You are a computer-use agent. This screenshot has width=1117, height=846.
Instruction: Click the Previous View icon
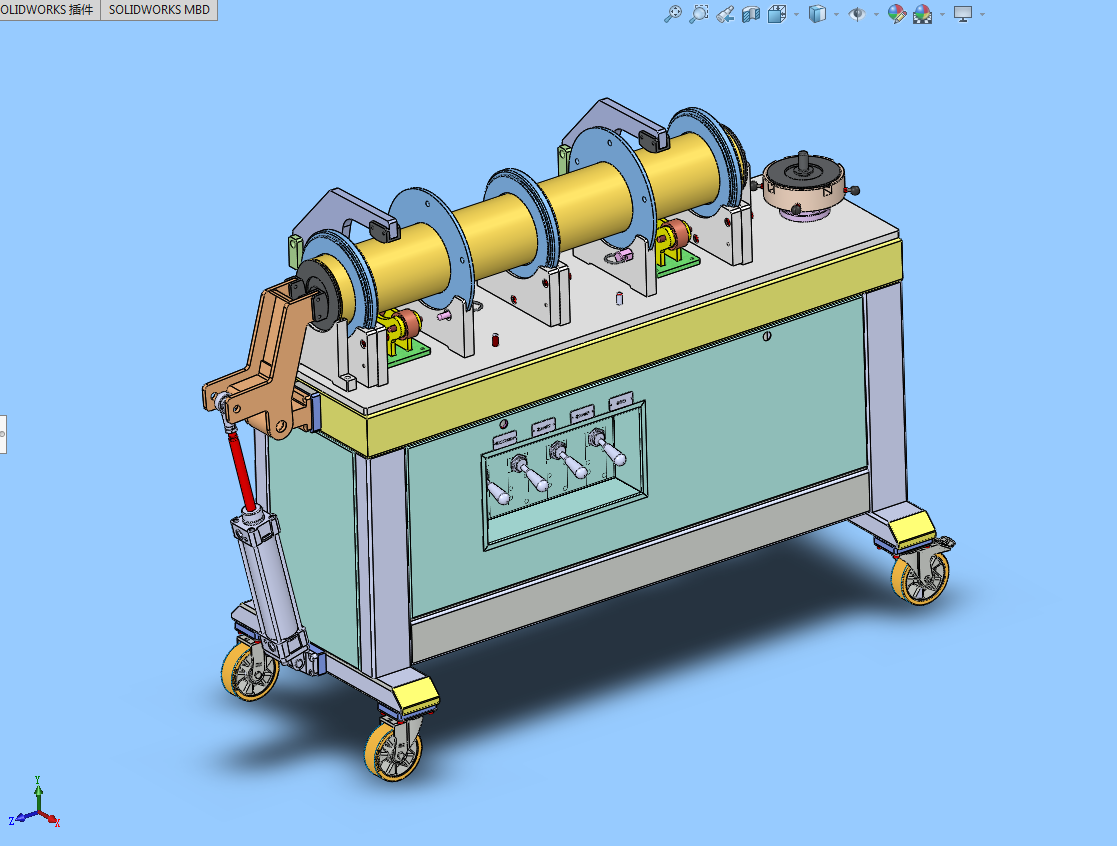[725, 14]
